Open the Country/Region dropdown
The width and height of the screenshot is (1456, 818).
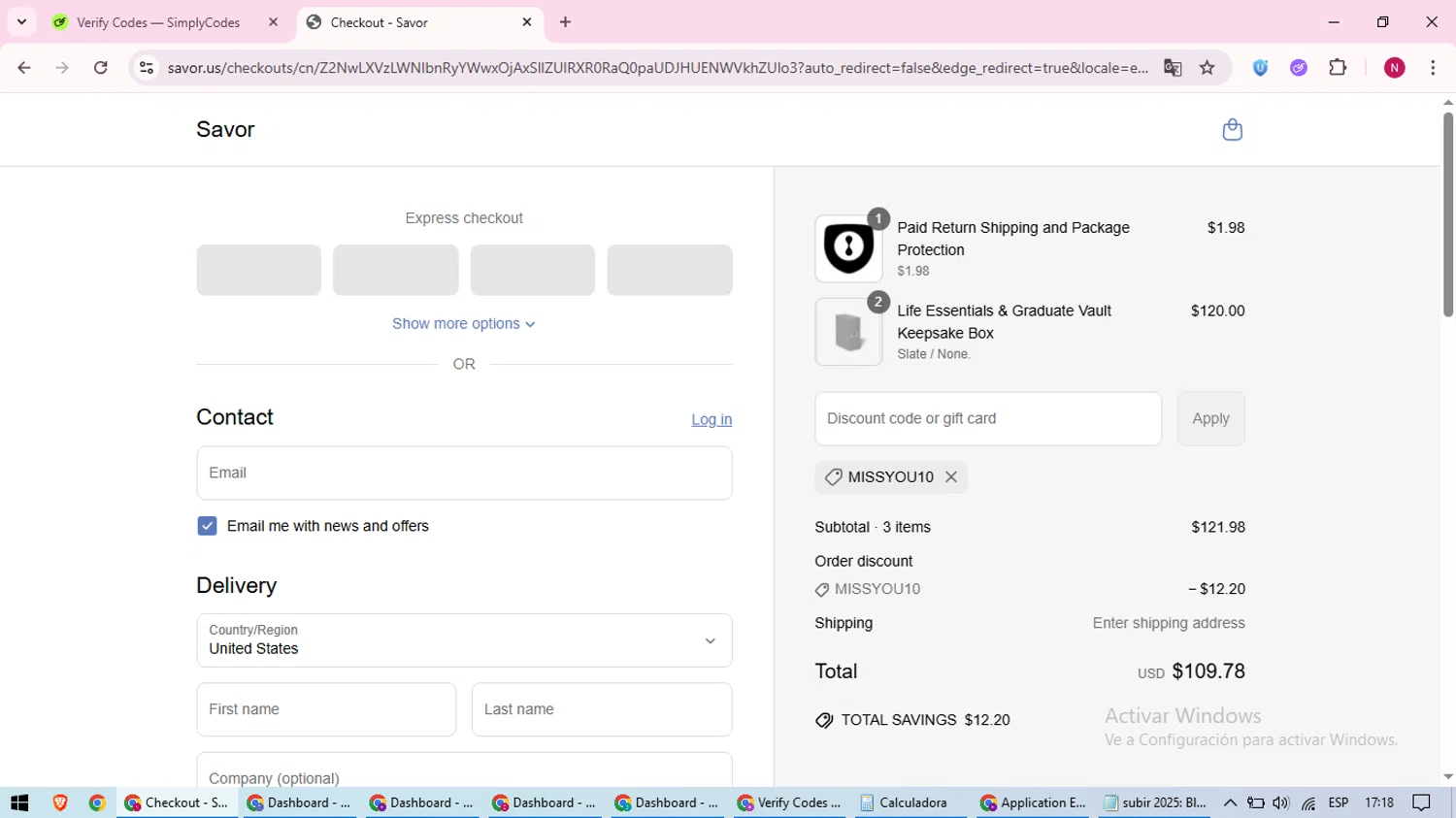click(x=464, y=640)
